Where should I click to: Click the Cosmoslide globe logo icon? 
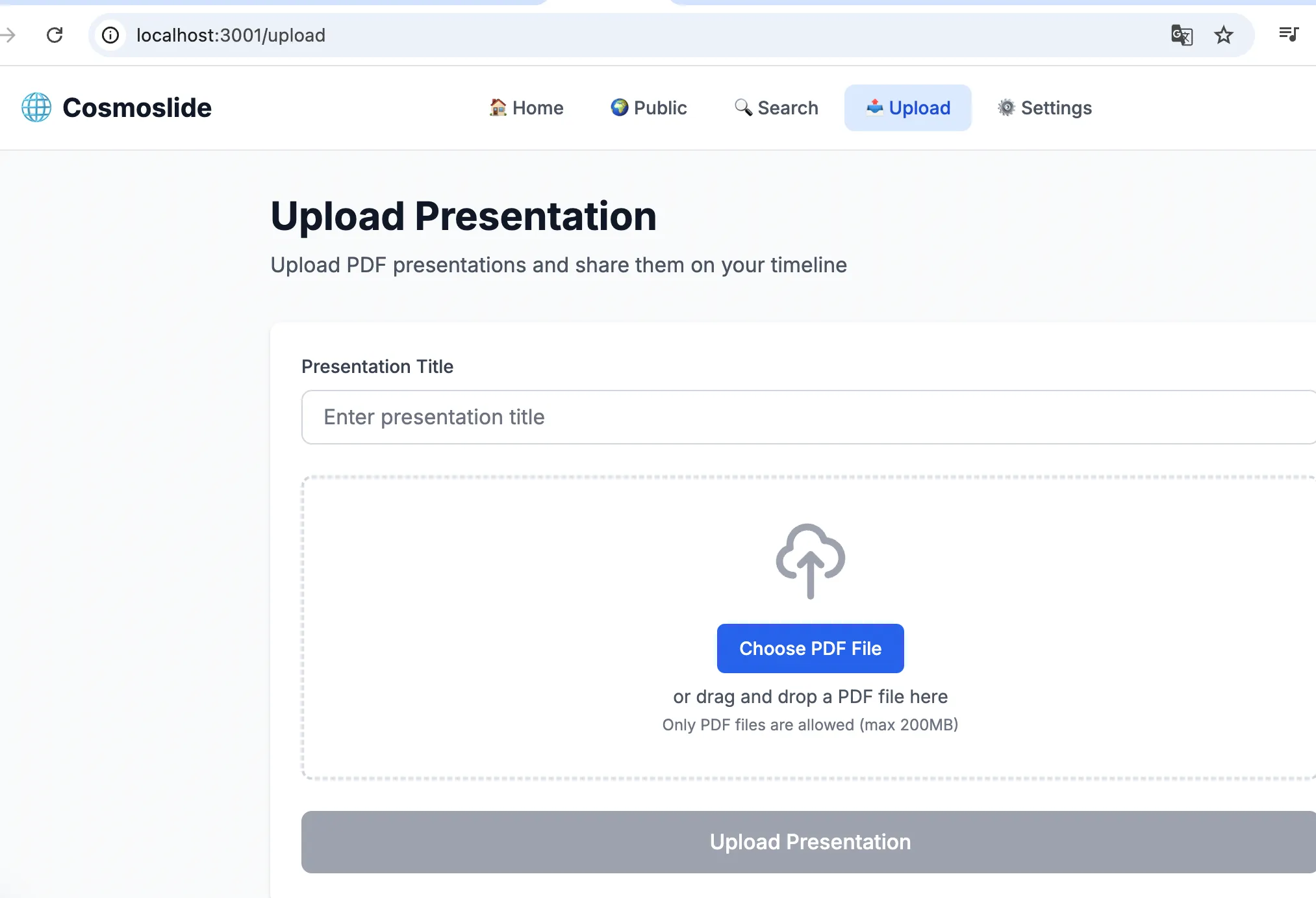click(36, 107)
